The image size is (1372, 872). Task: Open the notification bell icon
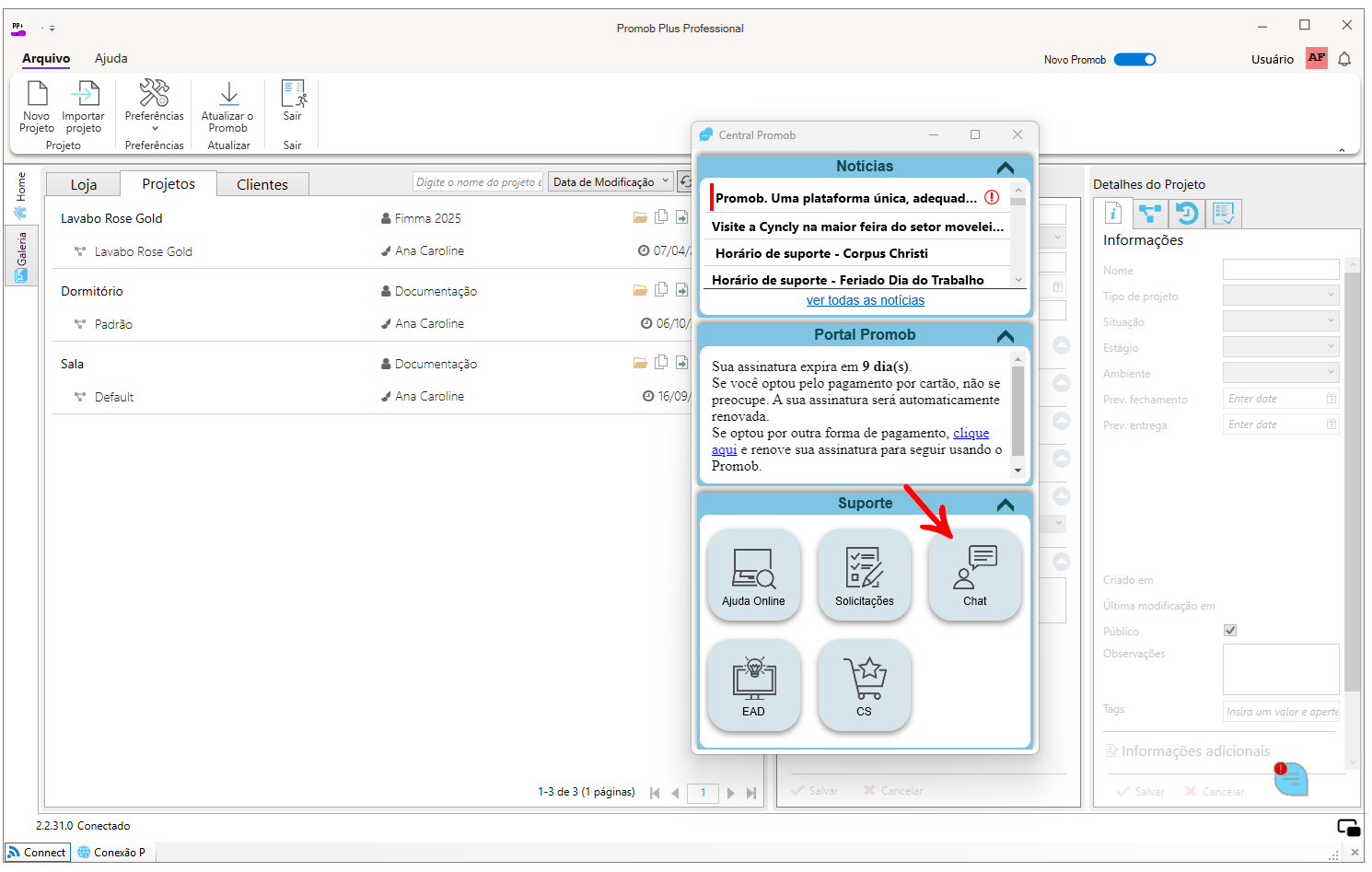click(x=1344, y=59)
